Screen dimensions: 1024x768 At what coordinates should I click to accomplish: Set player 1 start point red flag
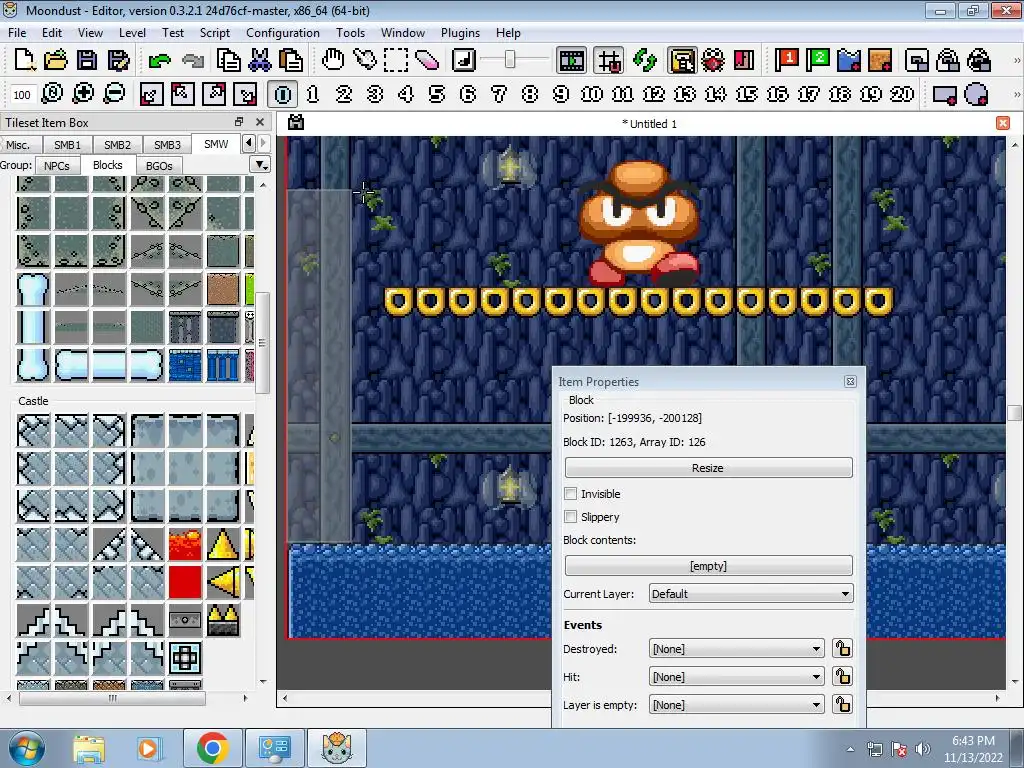click(x=786, y=61)
